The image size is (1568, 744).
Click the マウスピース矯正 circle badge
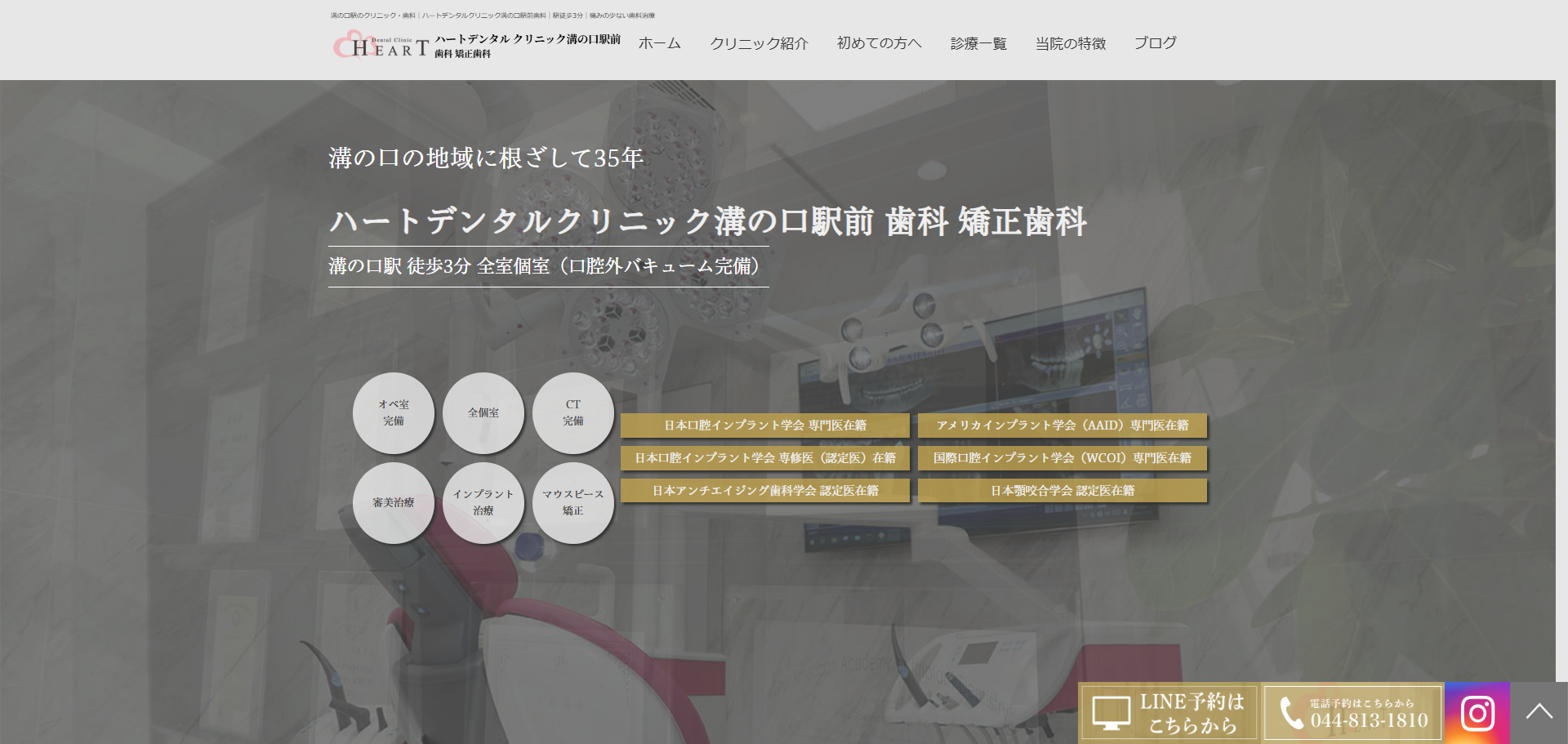coord(573,503)
